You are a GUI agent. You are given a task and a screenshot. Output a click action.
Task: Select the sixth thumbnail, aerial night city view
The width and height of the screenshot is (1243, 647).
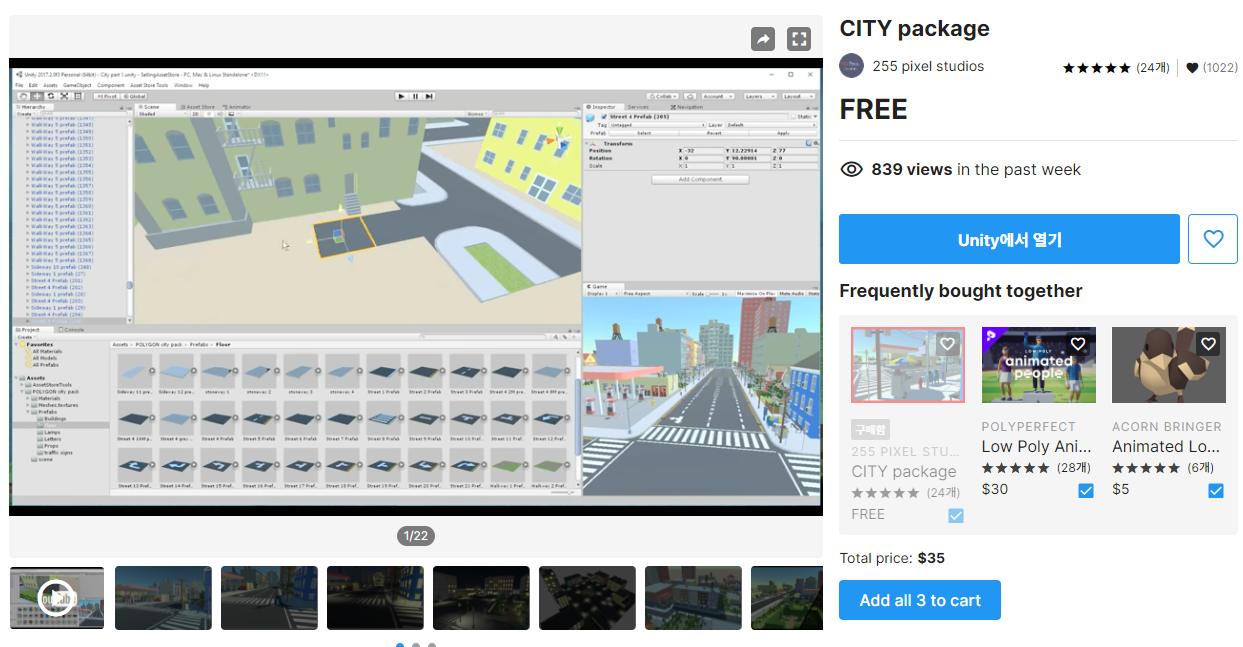pos(587,598)
